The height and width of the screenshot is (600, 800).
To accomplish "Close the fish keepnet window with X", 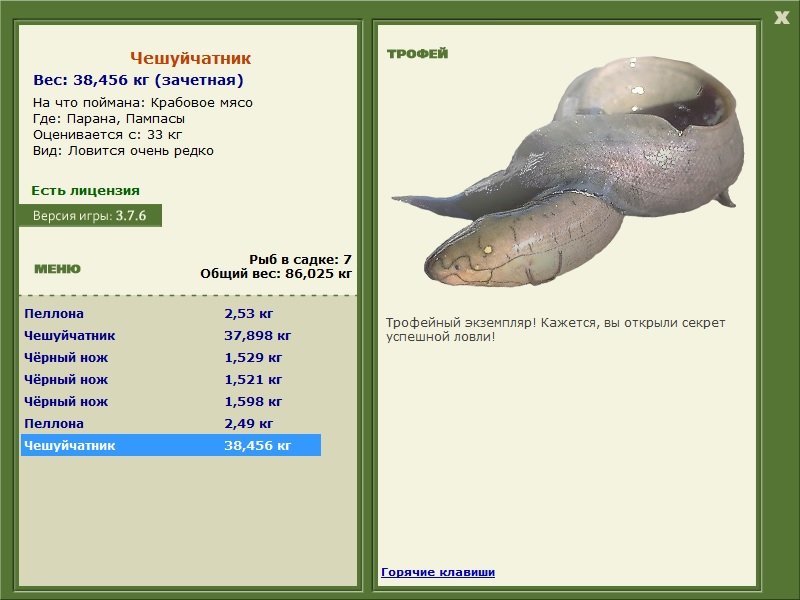I will click(x=781, y=18).
